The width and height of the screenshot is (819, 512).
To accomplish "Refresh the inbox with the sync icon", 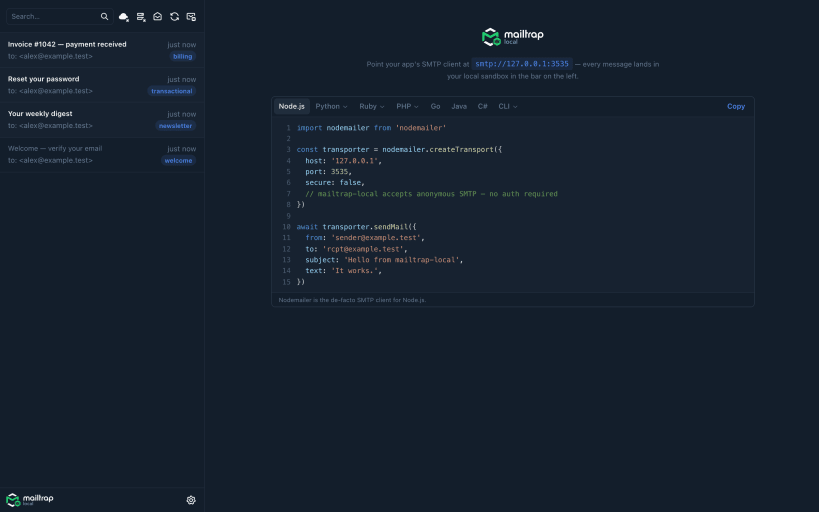I will coord(174,17).
